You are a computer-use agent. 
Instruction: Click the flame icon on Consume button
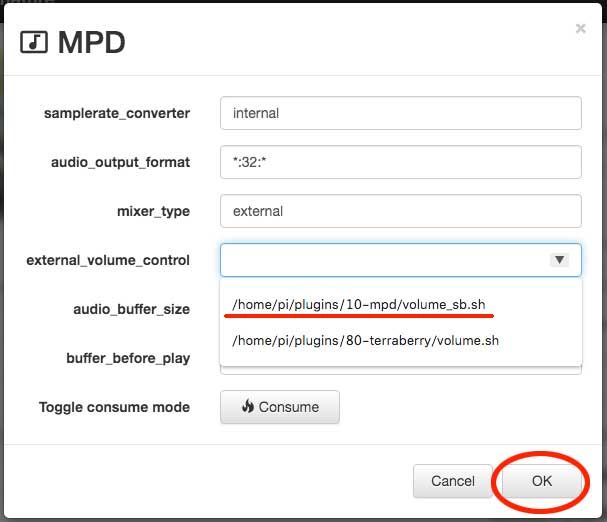pos(248,406)
